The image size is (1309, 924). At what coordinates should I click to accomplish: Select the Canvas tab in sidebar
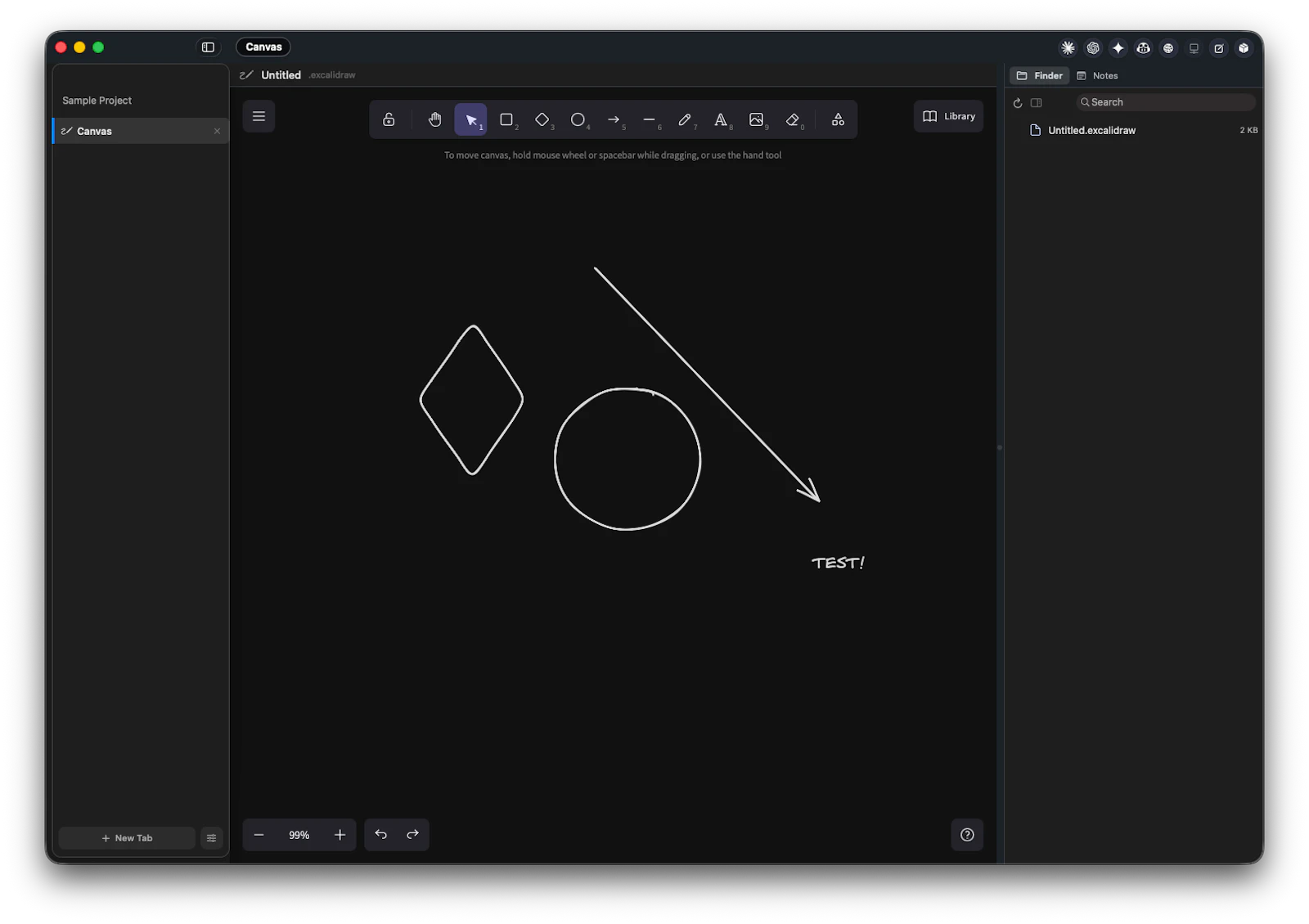pos(141,131)
